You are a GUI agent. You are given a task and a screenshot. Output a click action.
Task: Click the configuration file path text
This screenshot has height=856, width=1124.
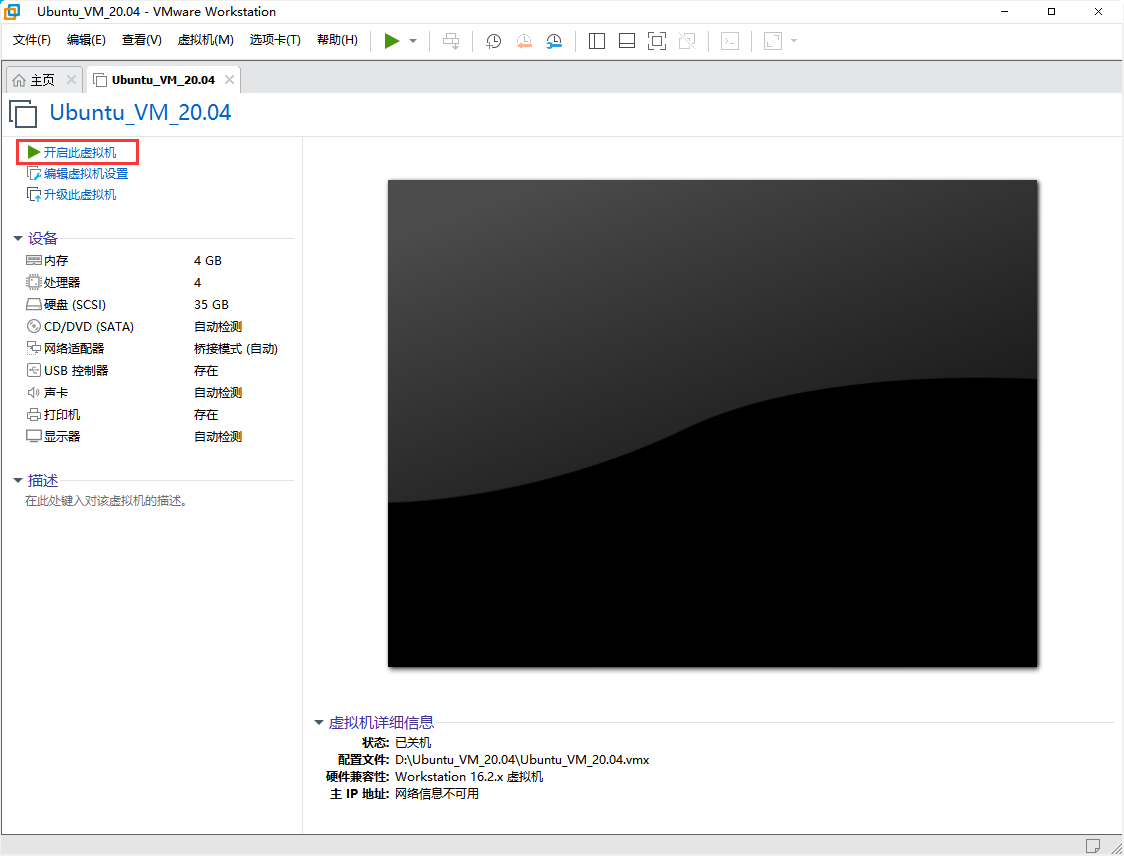[x=522, y=759]
